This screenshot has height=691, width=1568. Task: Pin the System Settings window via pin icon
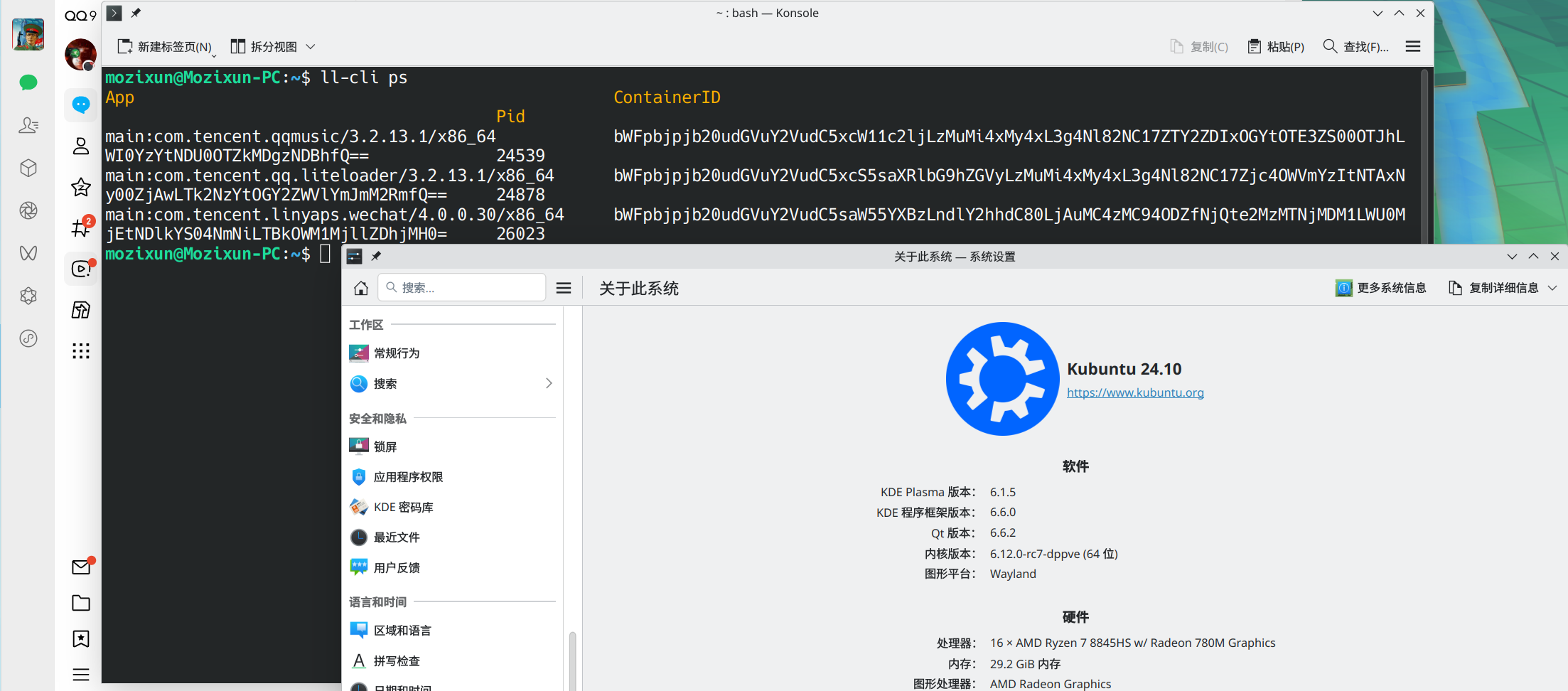pos(376,257)
